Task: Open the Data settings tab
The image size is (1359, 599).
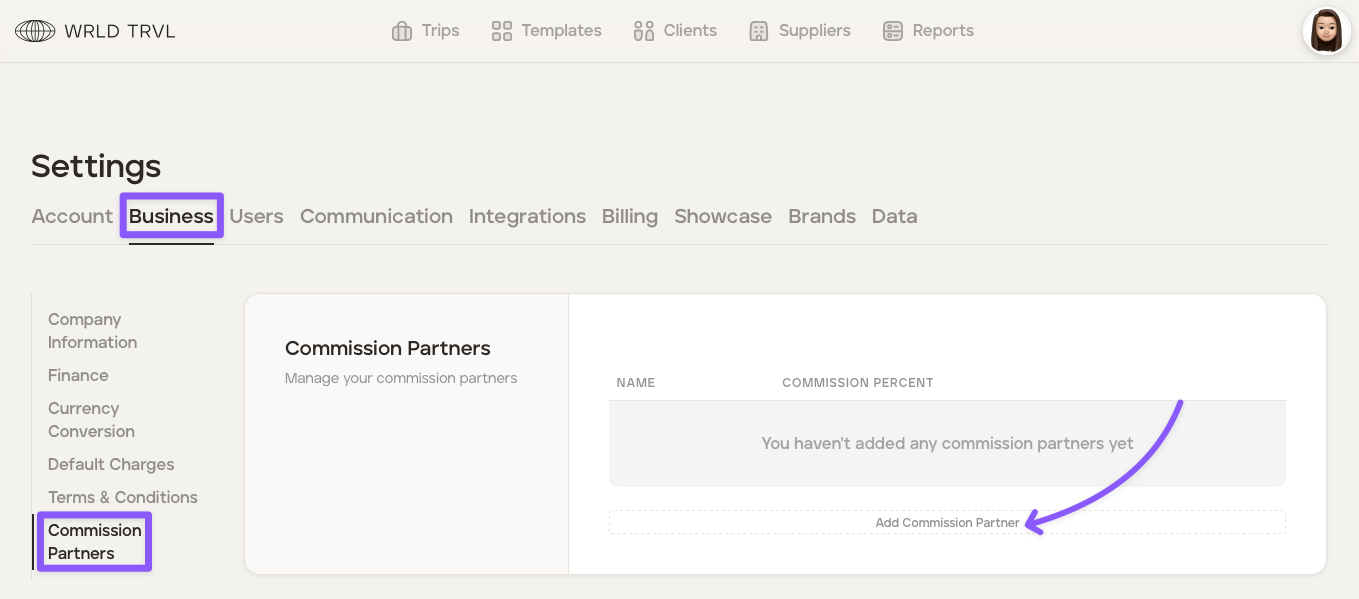Action: (x=894, y=216)
